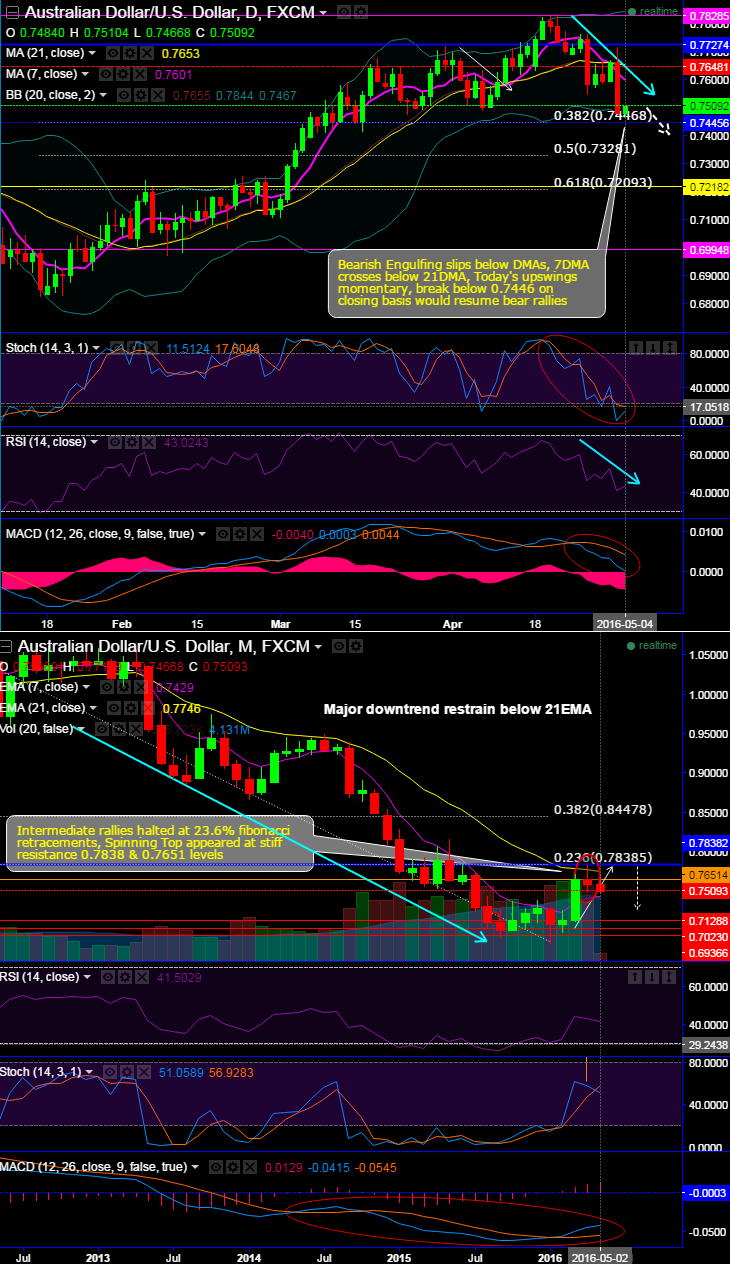The height and width of the screenshot is (1265, 730).
Task: Remove the monthly EMA (21, close) with its X icon
Action: [x=147, y=708]
